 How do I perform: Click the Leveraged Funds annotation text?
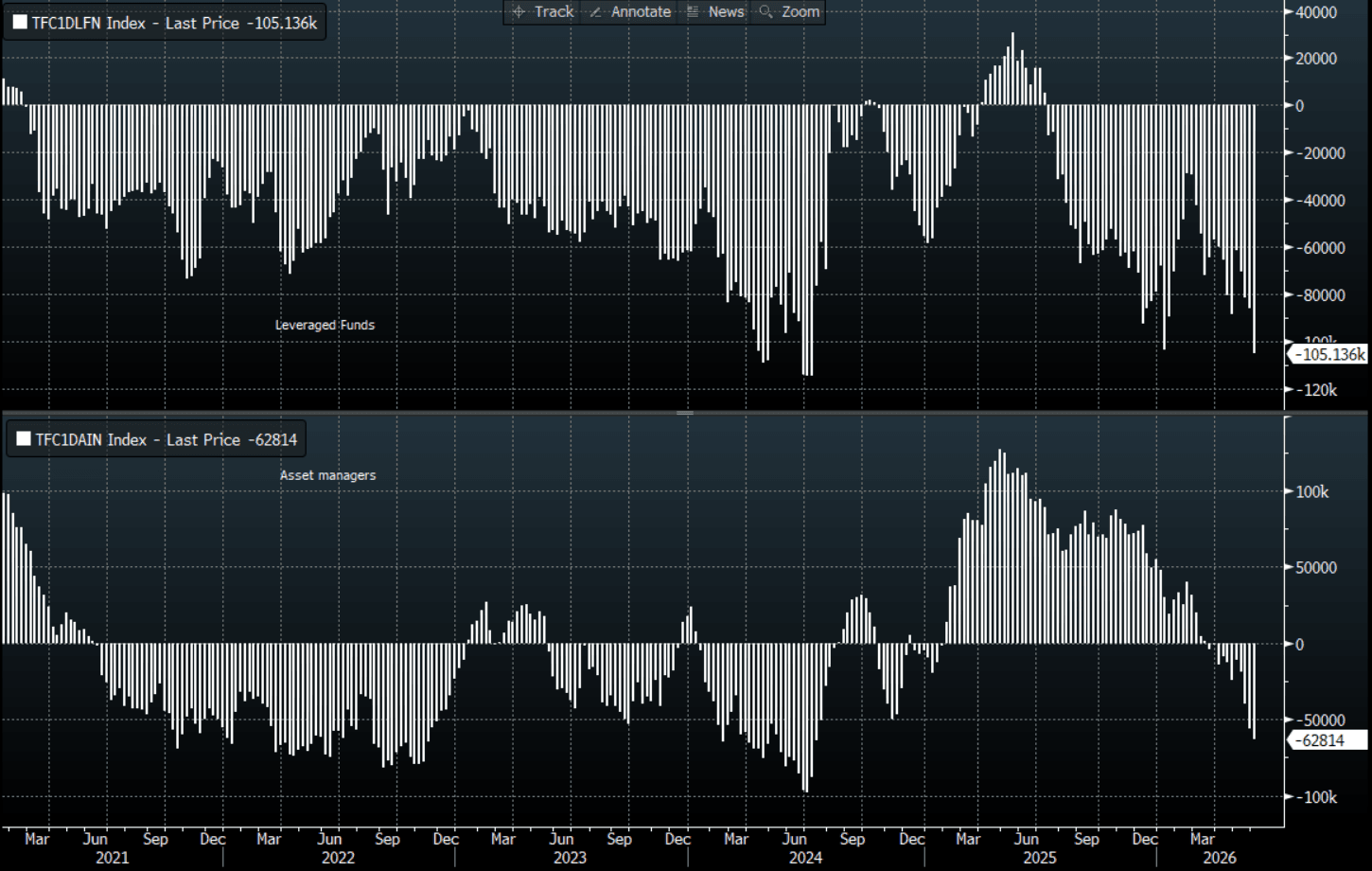(325, 325)
